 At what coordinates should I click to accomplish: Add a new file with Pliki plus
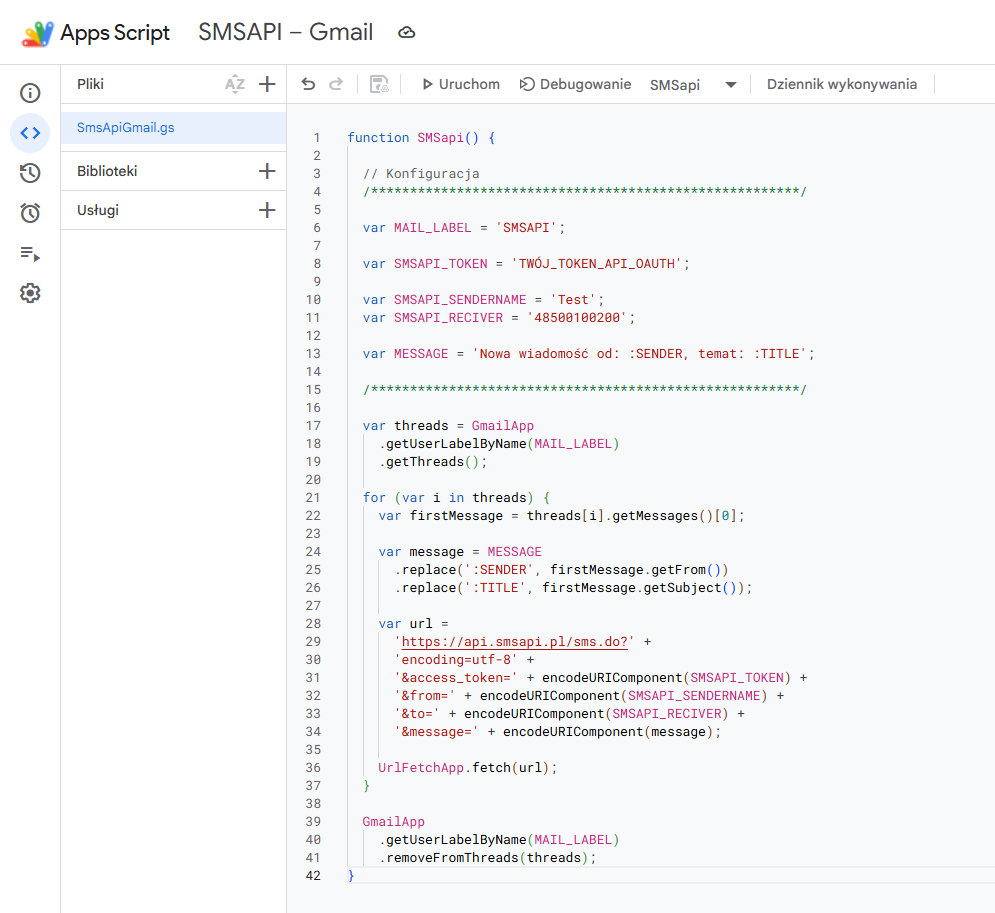pyautogui.click(x=267, y=84)
